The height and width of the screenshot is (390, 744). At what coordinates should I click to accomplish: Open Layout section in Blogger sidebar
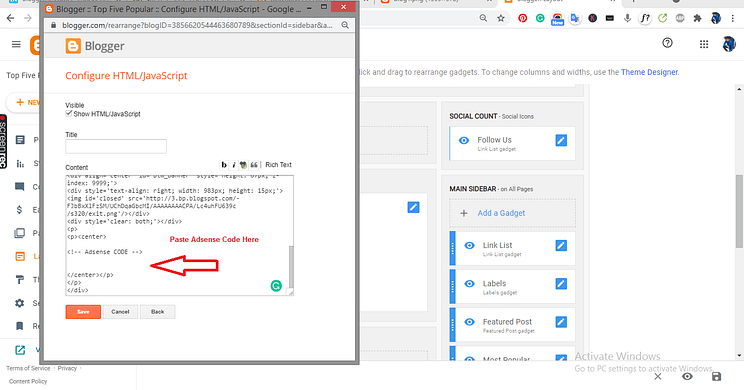[20, 256]
